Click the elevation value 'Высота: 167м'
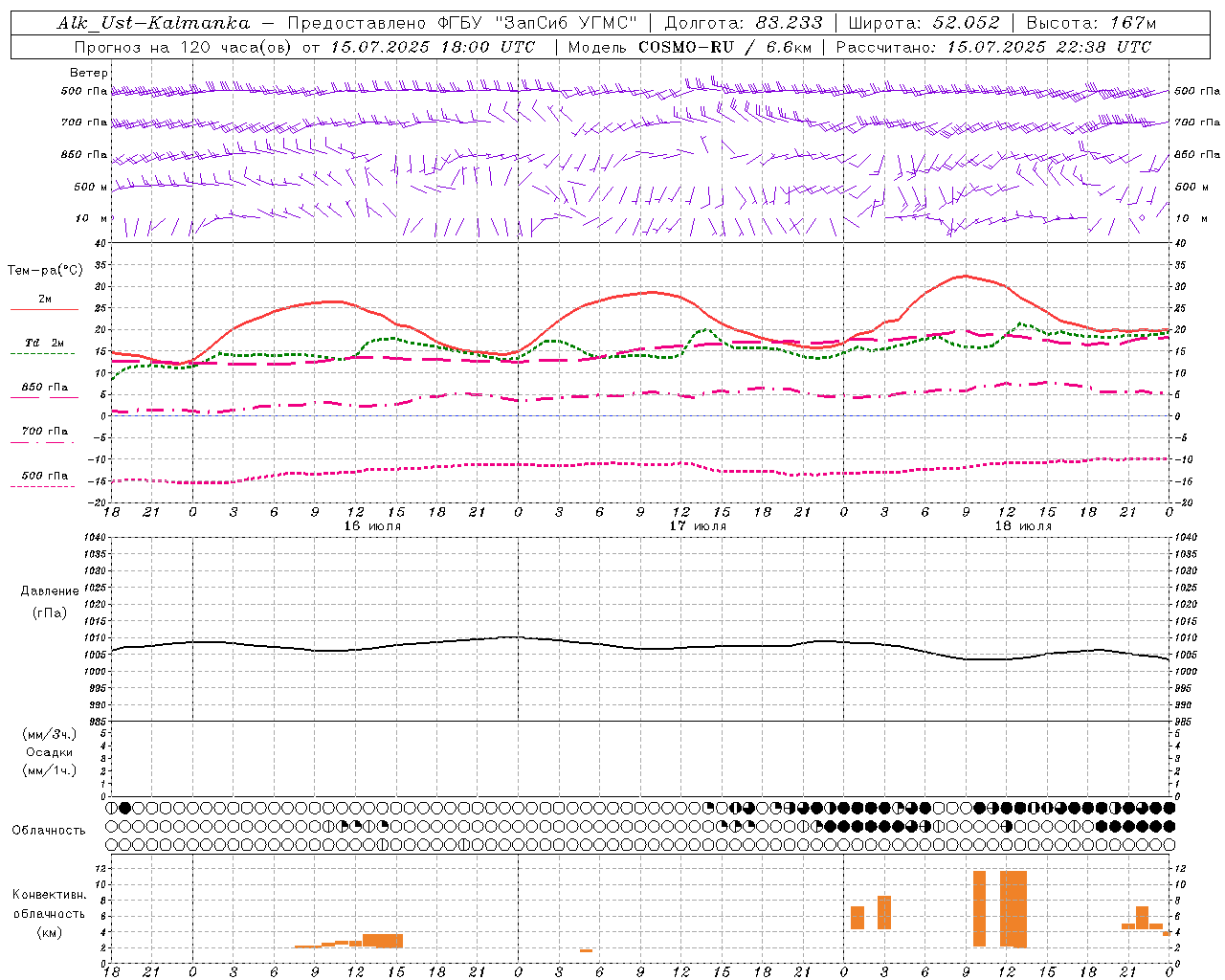Image resolution: width=1225 pixels, height=980 pixels. (1091, 23)
